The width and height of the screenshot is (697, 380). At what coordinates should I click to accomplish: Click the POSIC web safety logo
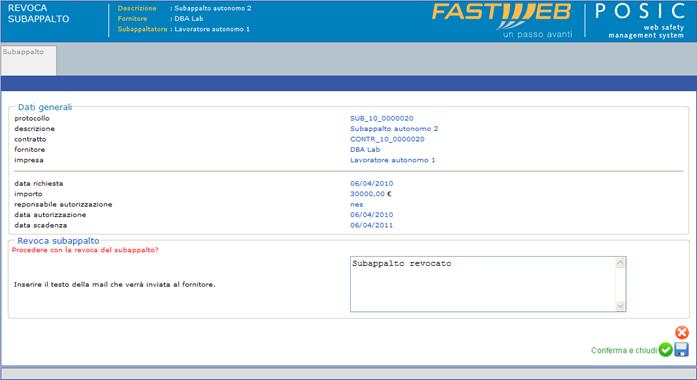tap(641, 20)
